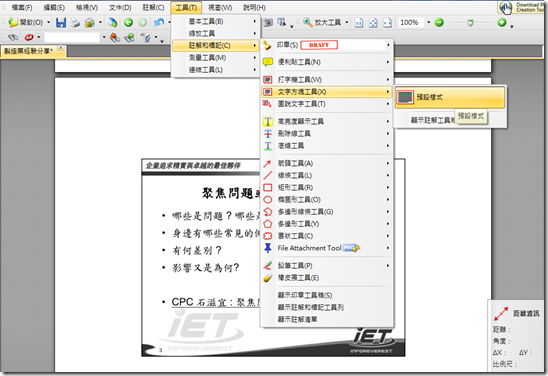Click the Actual Size page icon
548x376 pixels.
[359, 23]
